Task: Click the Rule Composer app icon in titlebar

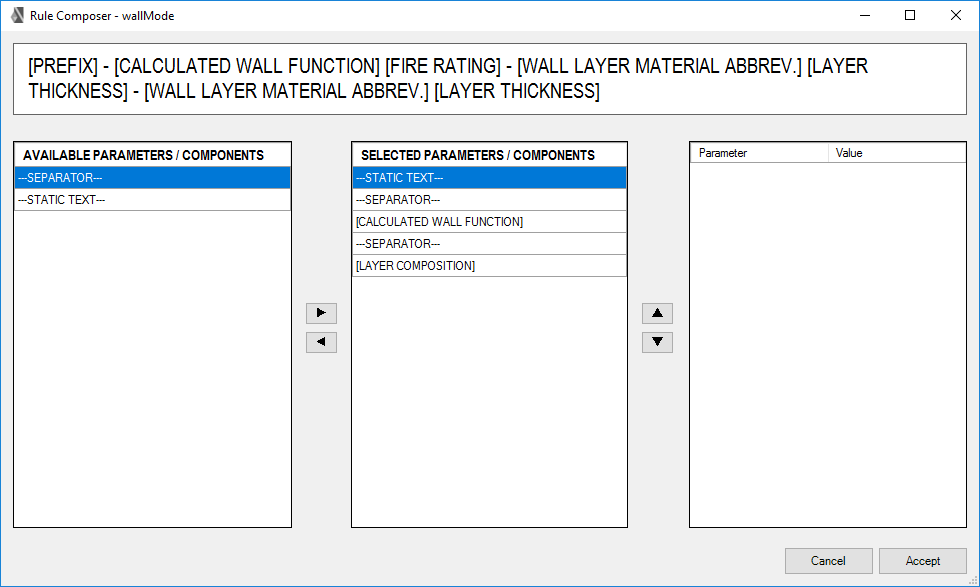Action: (x=16, y=15)
